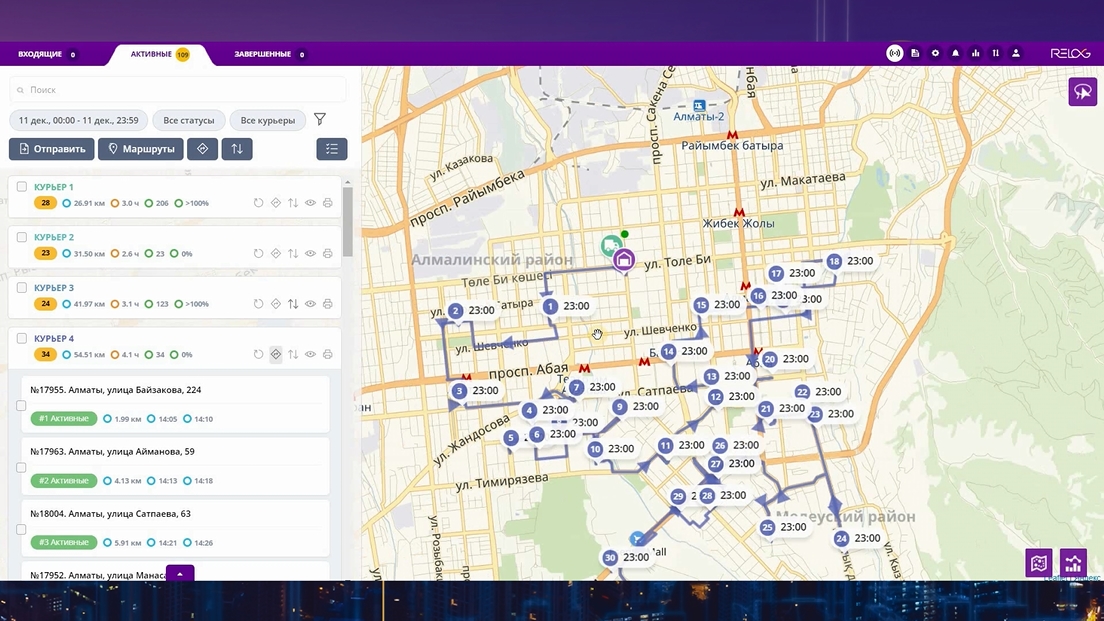The width and height of the screenshot is (1104, 621).
Task: Click the analytics chart button on the map corner
Action: pos(1074,563)
